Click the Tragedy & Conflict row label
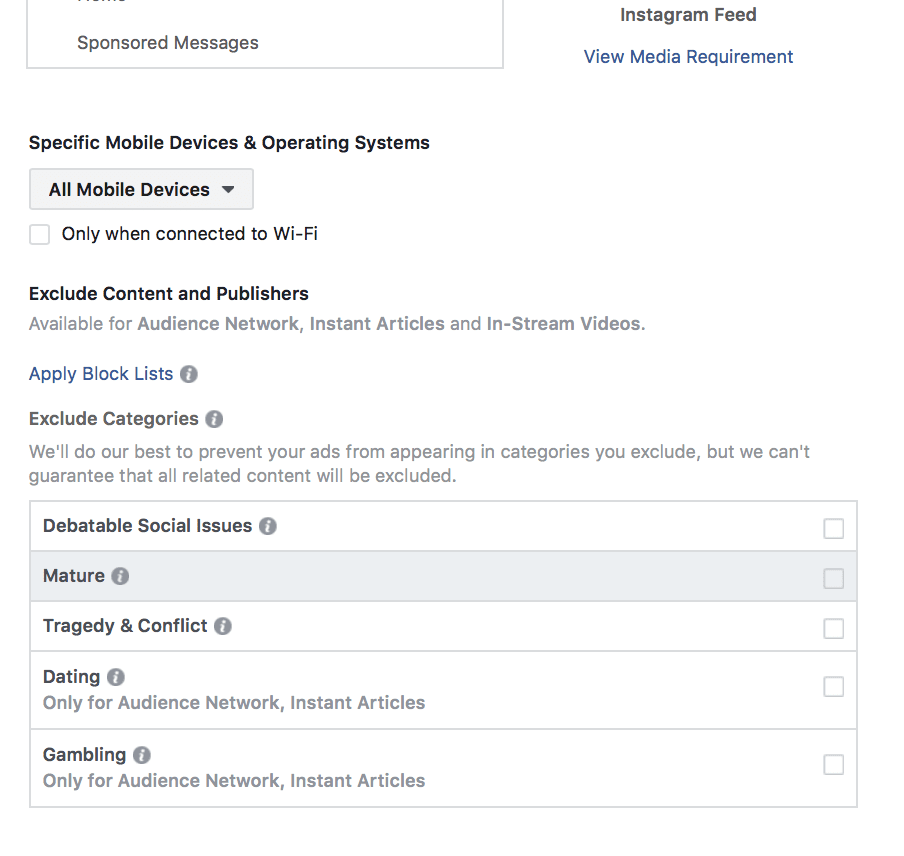Image resolution: width=904 pixels, height=856 pixels. tap(125, 626)
